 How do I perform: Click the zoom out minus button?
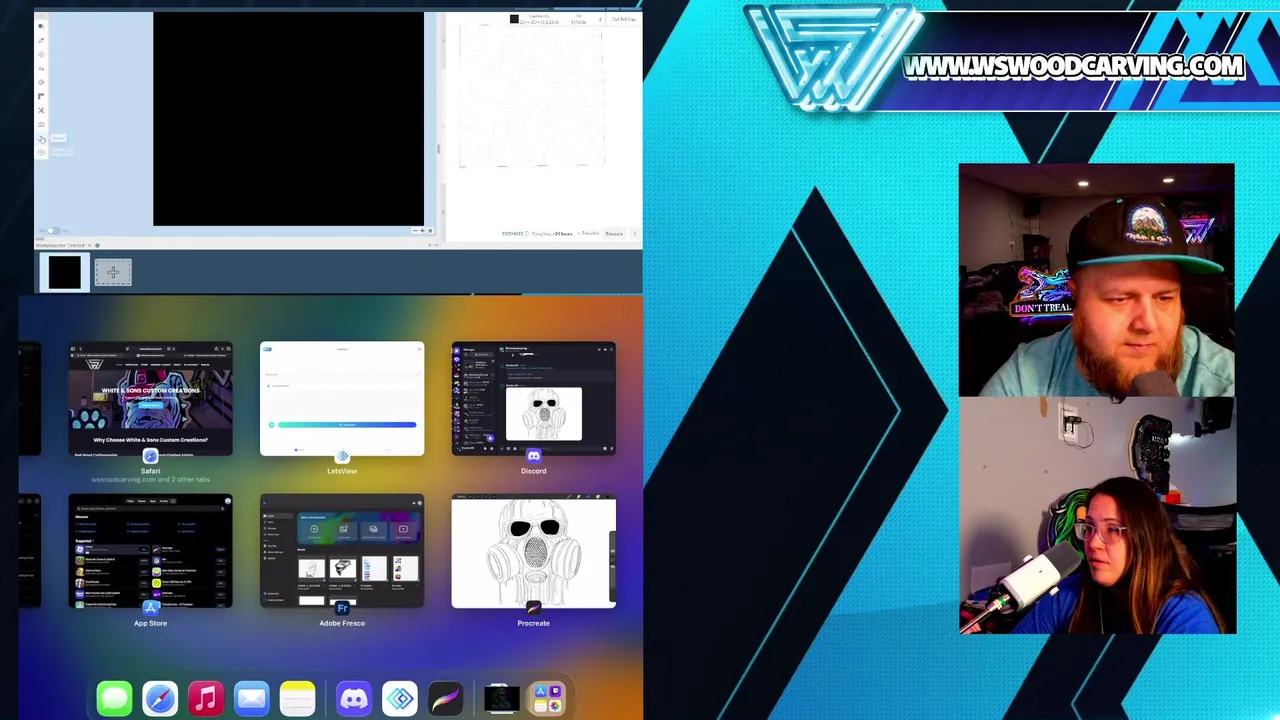[x=415, y=230]
